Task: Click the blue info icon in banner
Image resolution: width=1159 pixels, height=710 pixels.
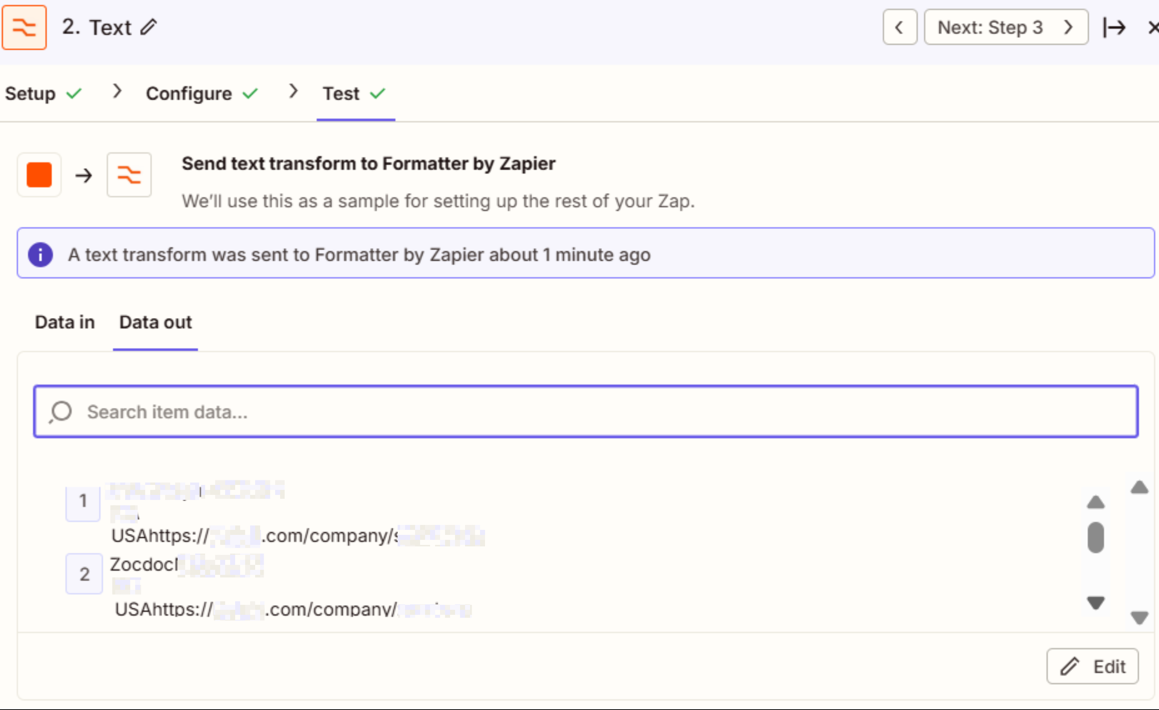Action: [41, 255]
